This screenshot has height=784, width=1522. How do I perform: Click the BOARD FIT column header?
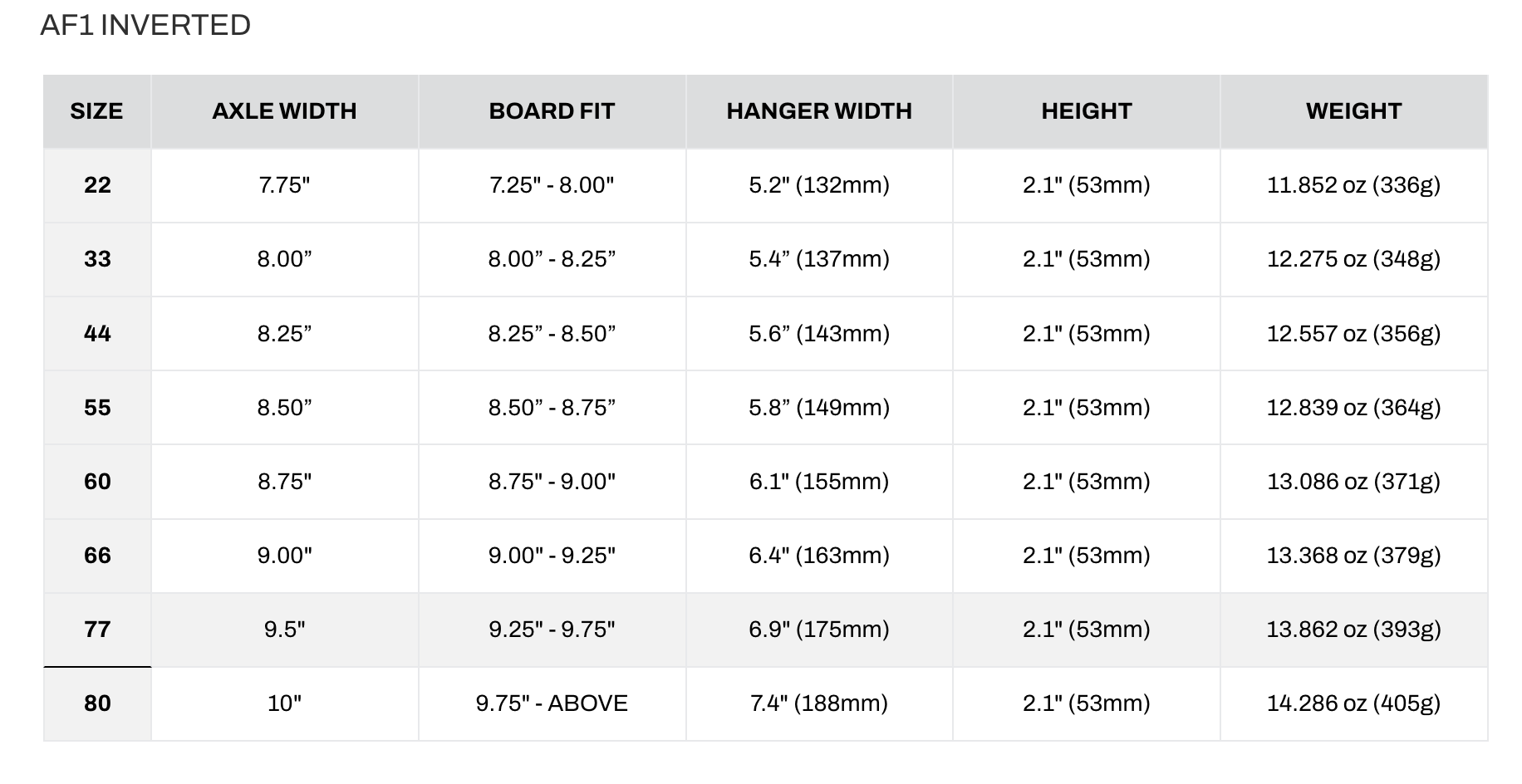click(x=552, y=111)
